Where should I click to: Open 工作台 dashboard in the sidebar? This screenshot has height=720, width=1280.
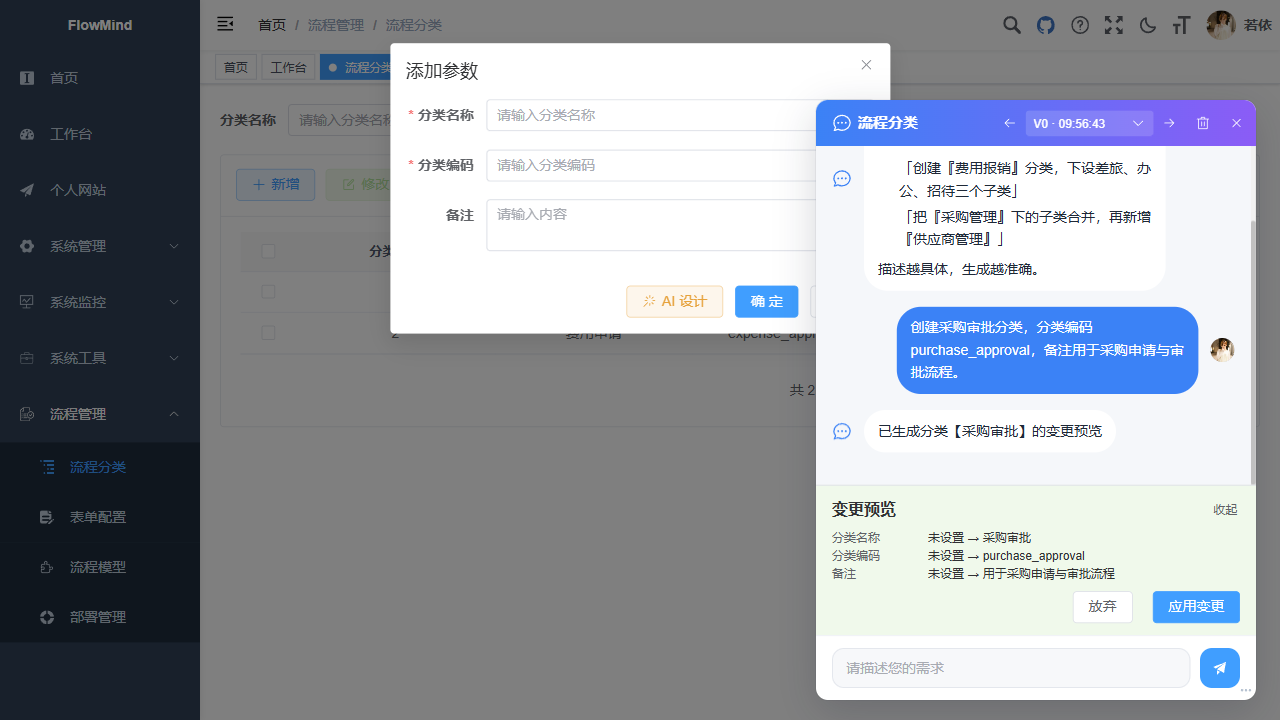click(100, 134)
